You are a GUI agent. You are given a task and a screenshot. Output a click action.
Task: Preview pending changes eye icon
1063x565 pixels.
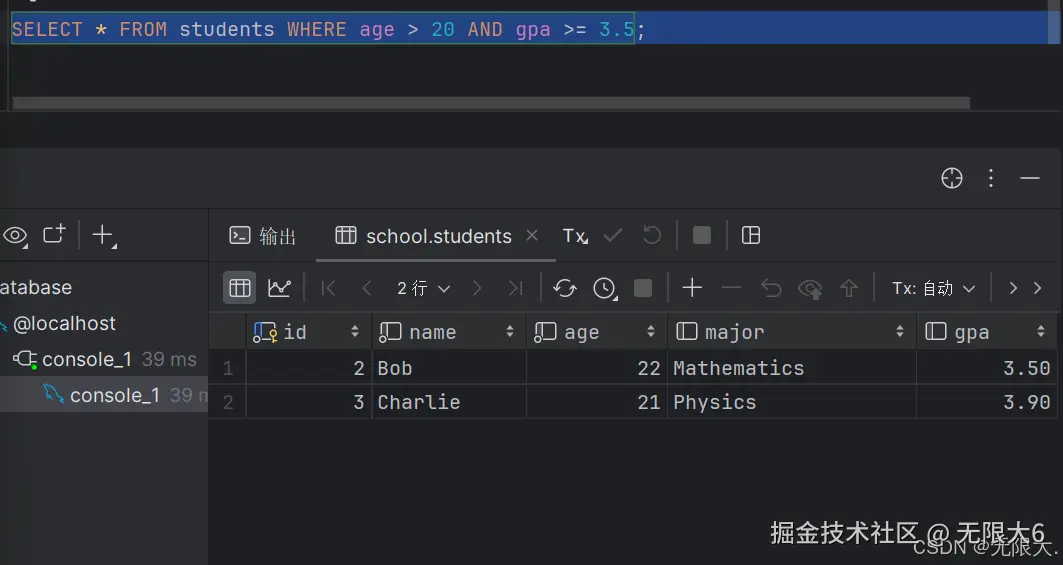(810, 289)
